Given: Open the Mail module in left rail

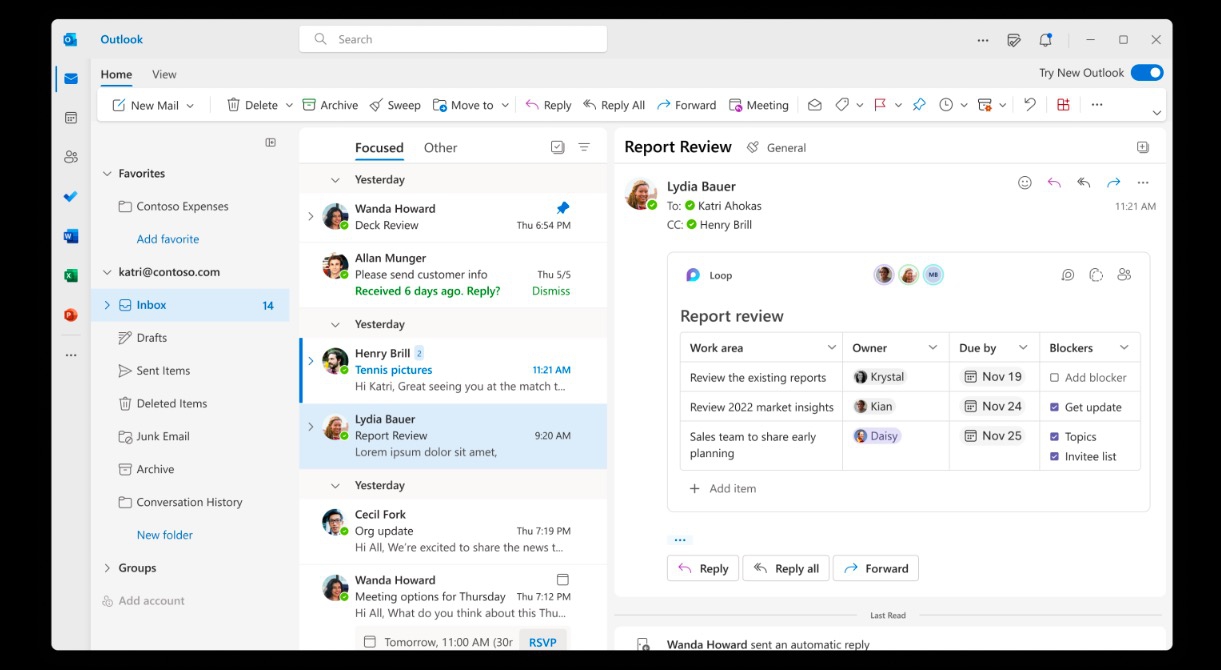Looking at the screenshot, I should 71,79.
